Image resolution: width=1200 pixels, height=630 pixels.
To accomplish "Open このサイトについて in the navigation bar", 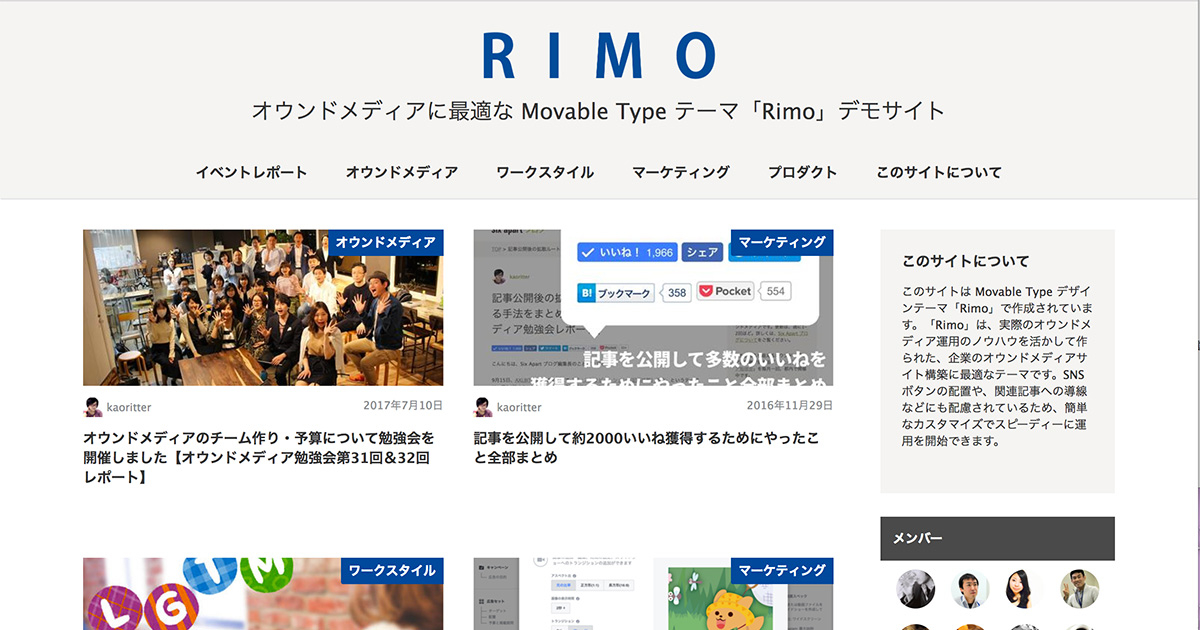I will (939, 172).
